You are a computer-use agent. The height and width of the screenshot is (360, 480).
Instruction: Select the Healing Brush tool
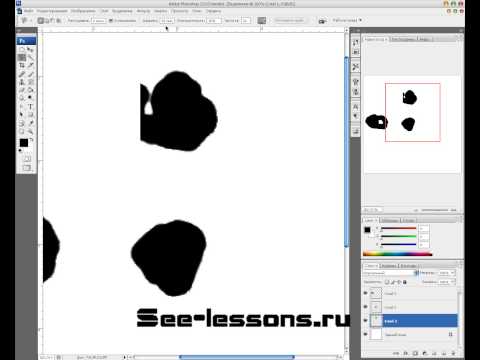point(22,74)
